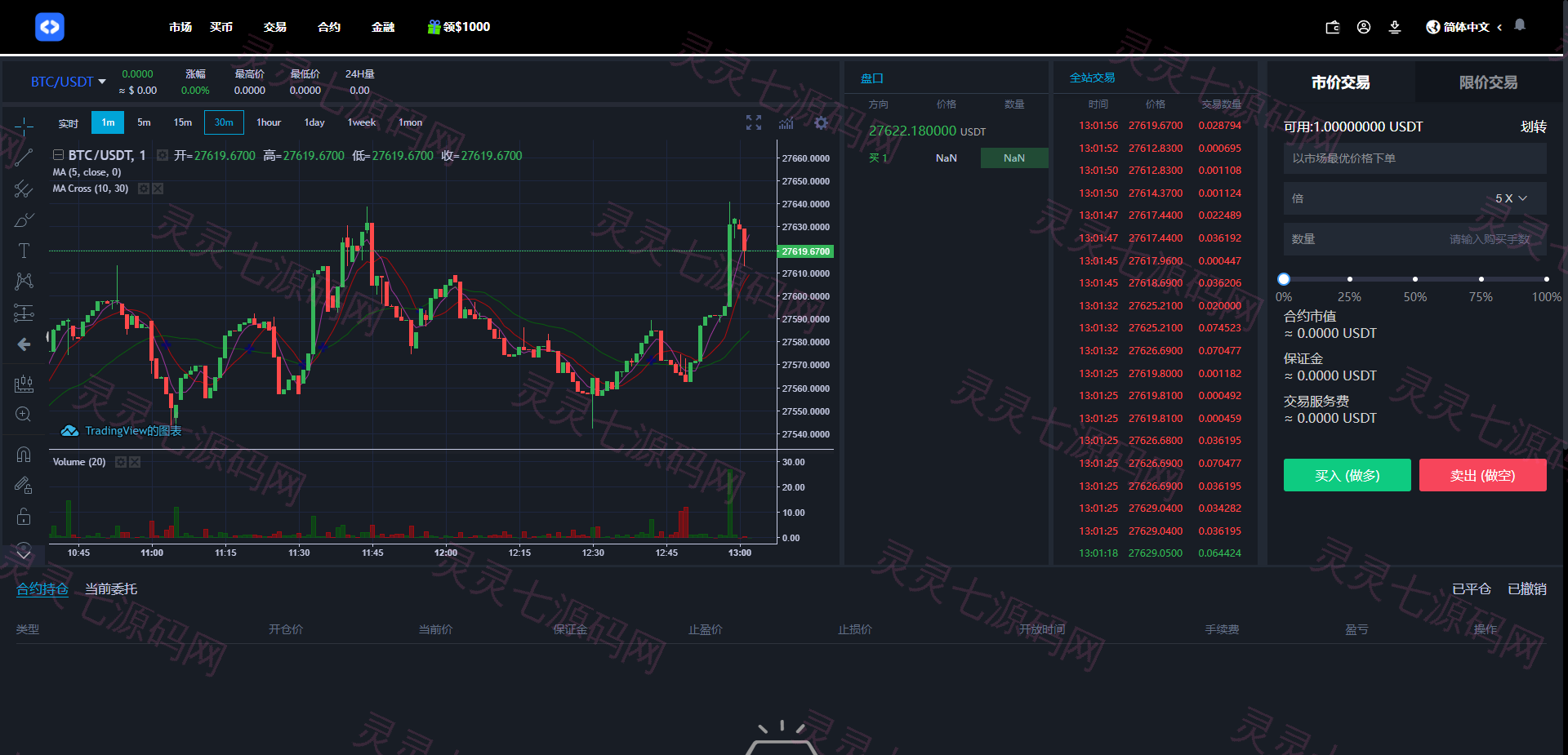Switch to the 合约持仓 tab

pos(42,588)
